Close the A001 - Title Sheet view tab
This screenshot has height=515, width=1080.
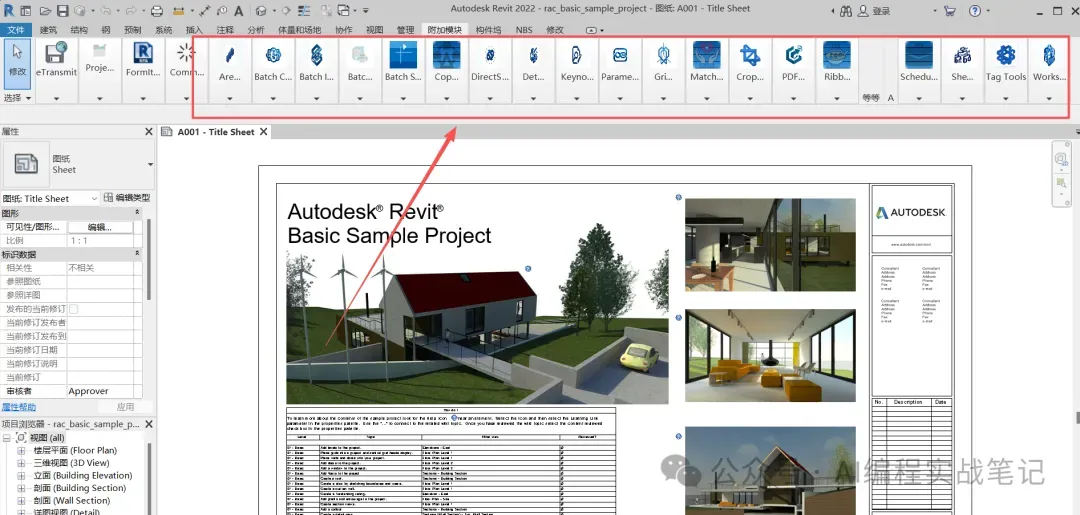(264, 132)
